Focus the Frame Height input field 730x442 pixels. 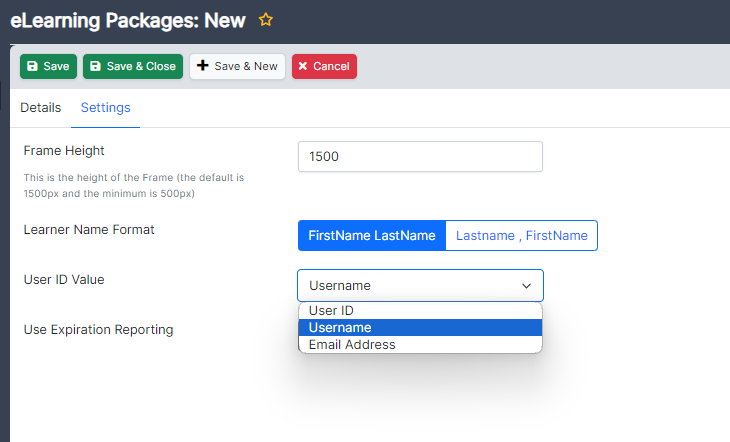click(420, 157)
